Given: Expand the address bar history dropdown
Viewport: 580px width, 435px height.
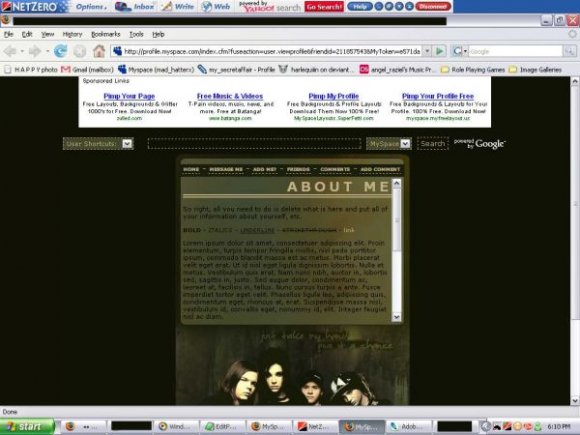Looking at the screenshot, I should [427, 51].
